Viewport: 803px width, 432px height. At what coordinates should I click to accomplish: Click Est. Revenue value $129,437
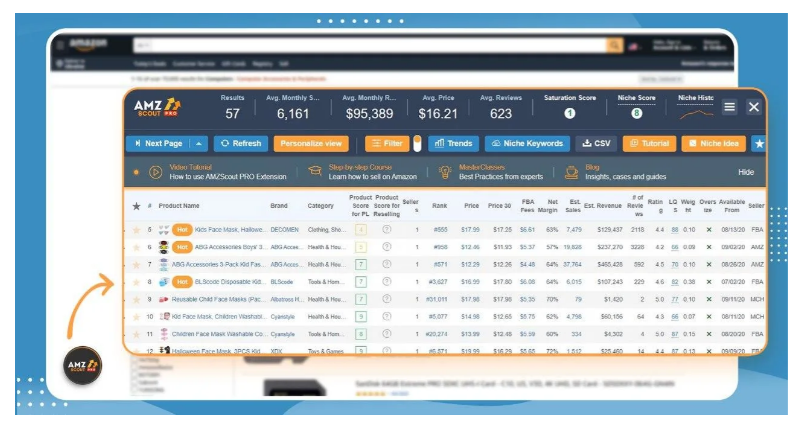[x=609, y=230]
